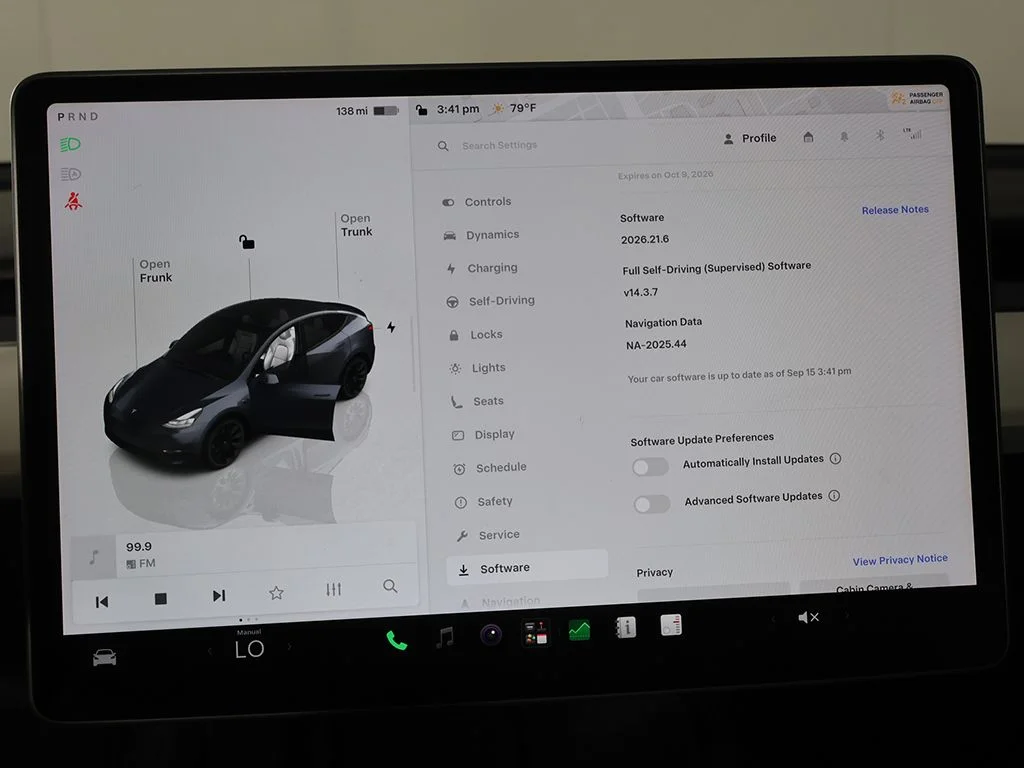Open the Release Notes link

(895, 210)
